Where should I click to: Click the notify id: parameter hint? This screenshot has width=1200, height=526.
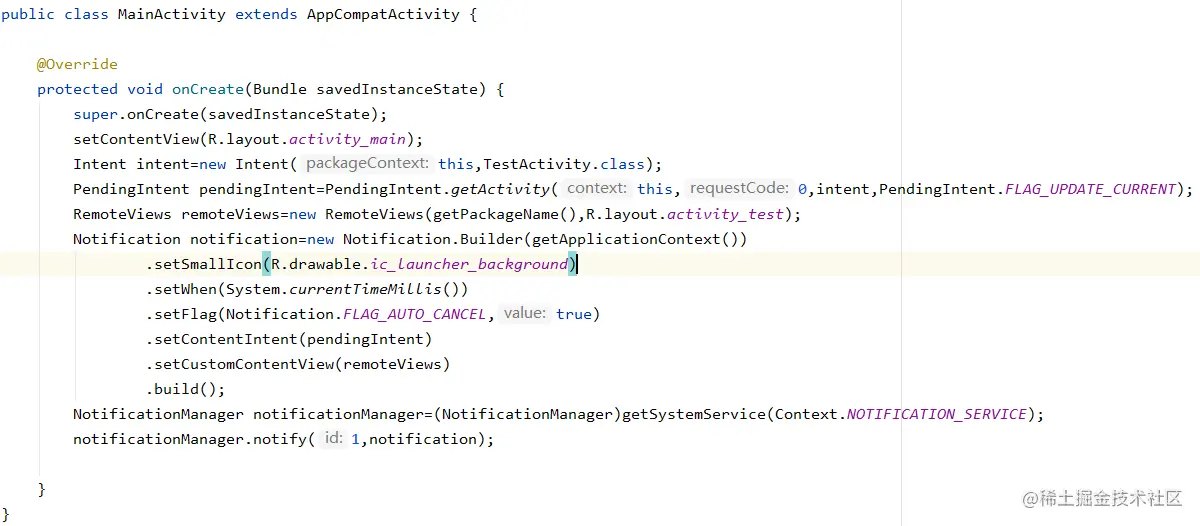click(x=333, y=438)
